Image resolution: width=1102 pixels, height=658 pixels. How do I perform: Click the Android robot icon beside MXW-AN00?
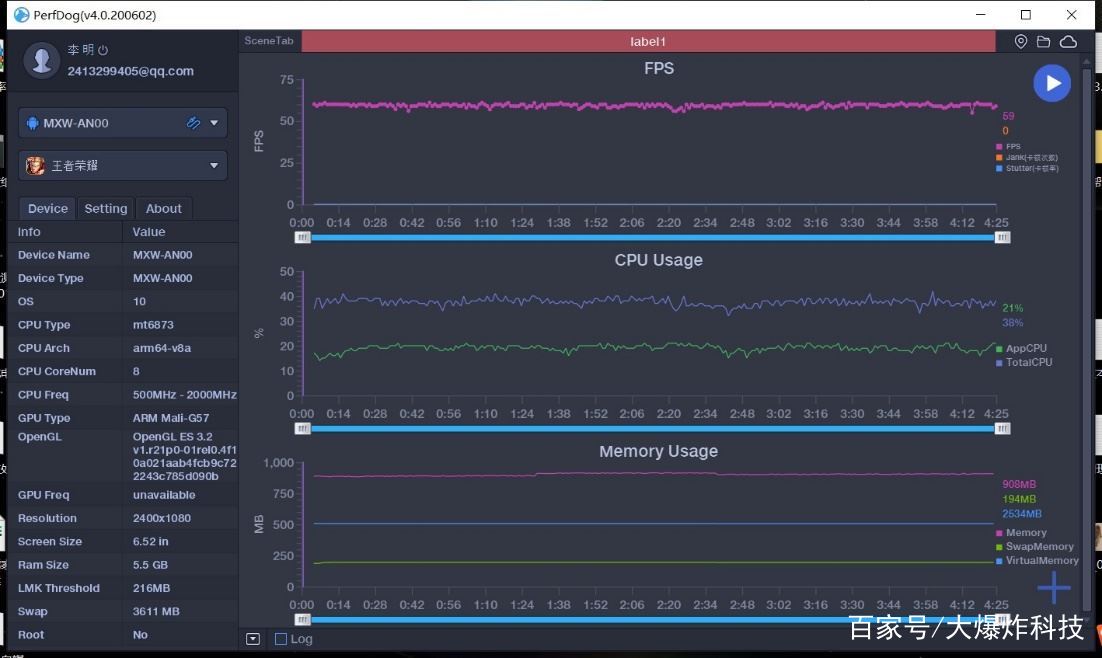pos(32,123)
